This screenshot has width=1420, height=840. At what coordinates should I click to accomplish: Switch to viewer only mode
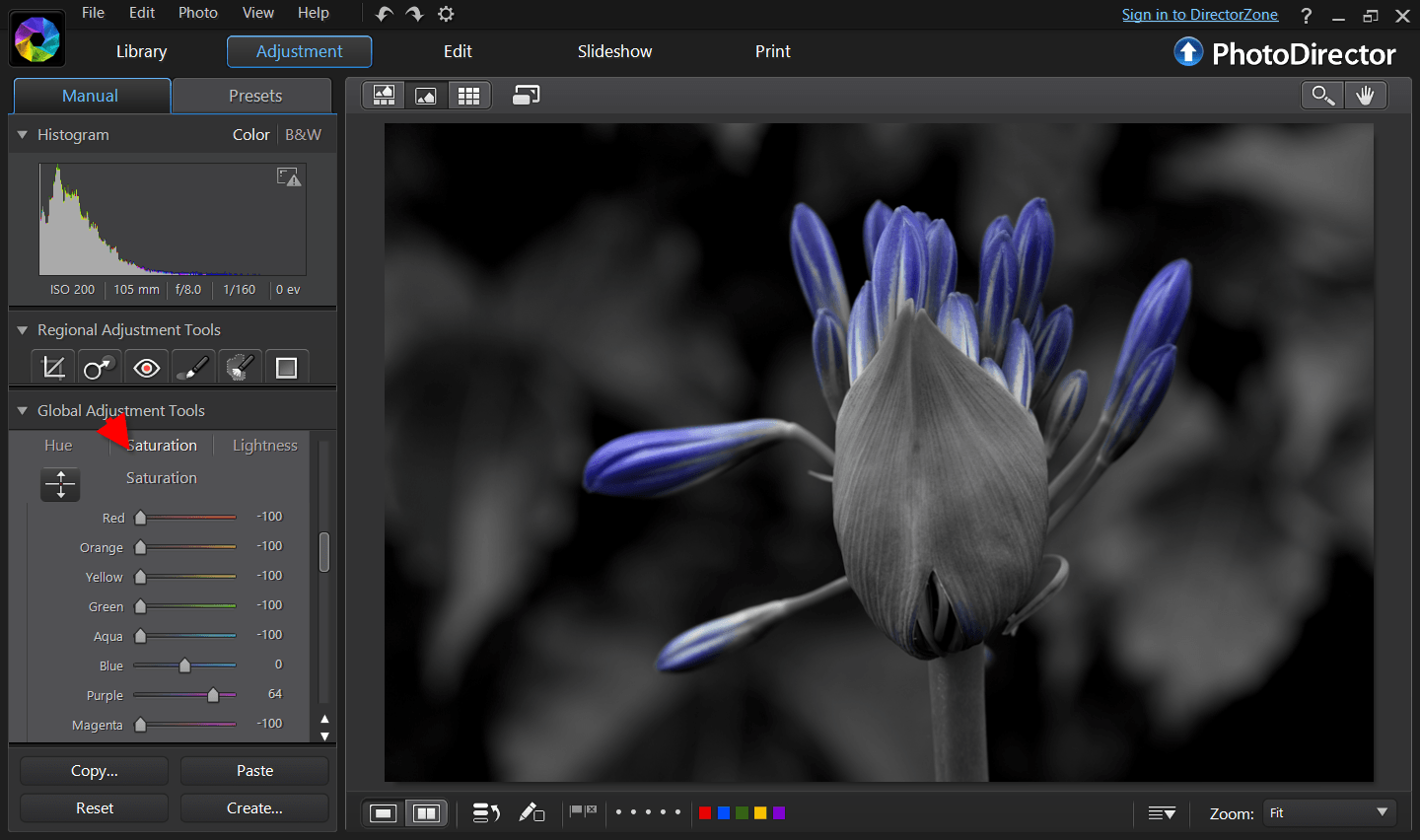click(x=426, y=95)
